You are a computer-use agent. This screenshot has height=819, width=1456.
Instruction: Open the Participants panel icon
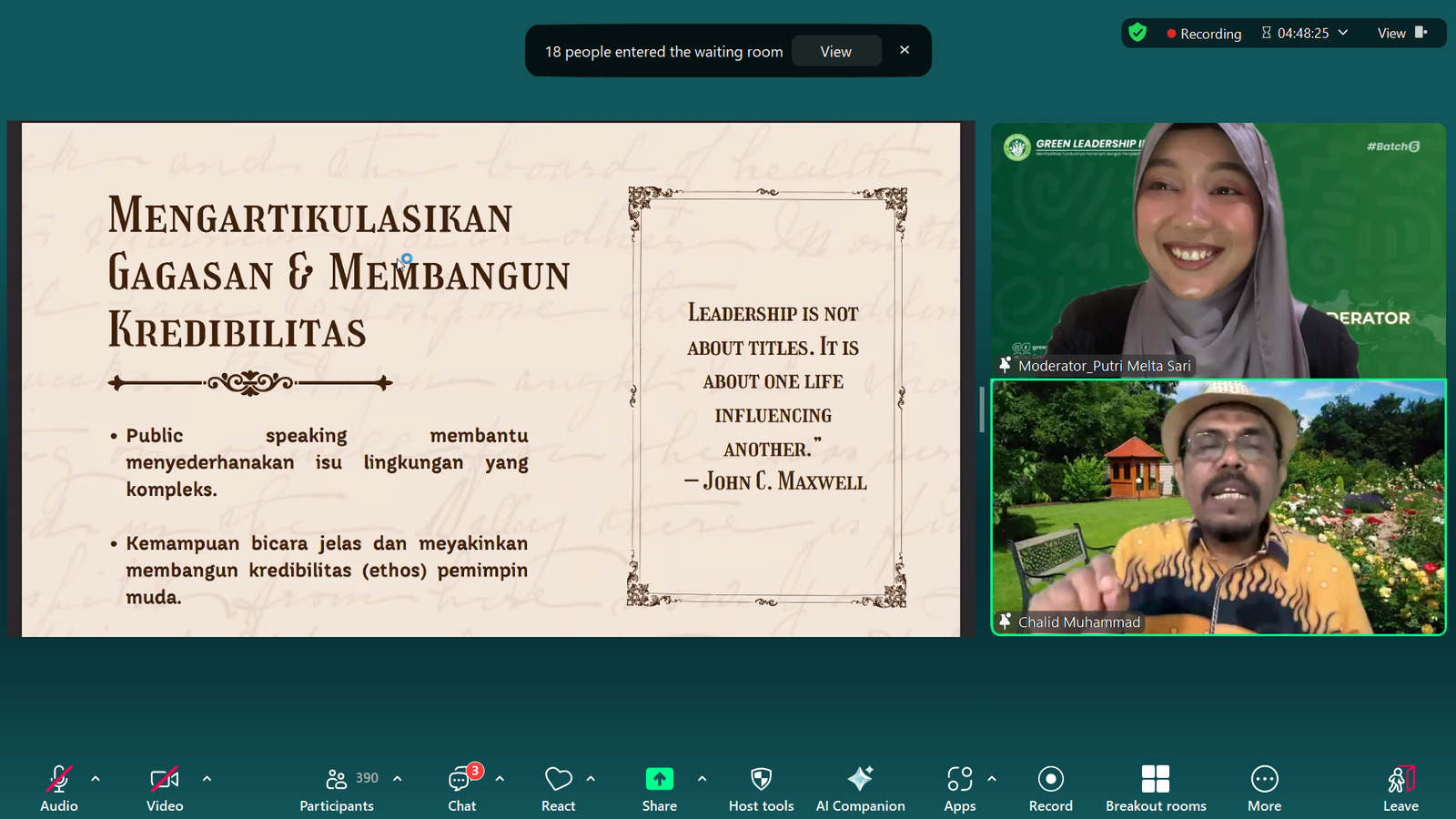click(337, 780)
